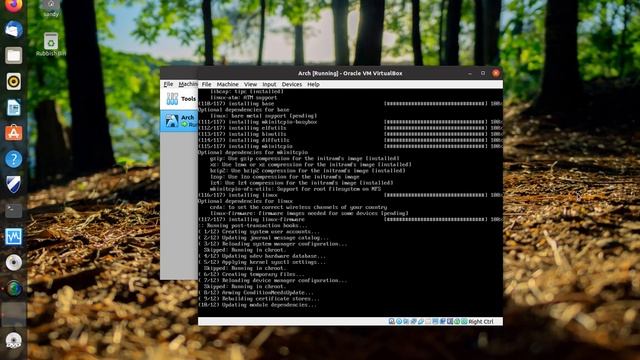Click terminal line "Creating system user accounts..."
The width and height of the screenshot is (640, 360).
point(271,231)
